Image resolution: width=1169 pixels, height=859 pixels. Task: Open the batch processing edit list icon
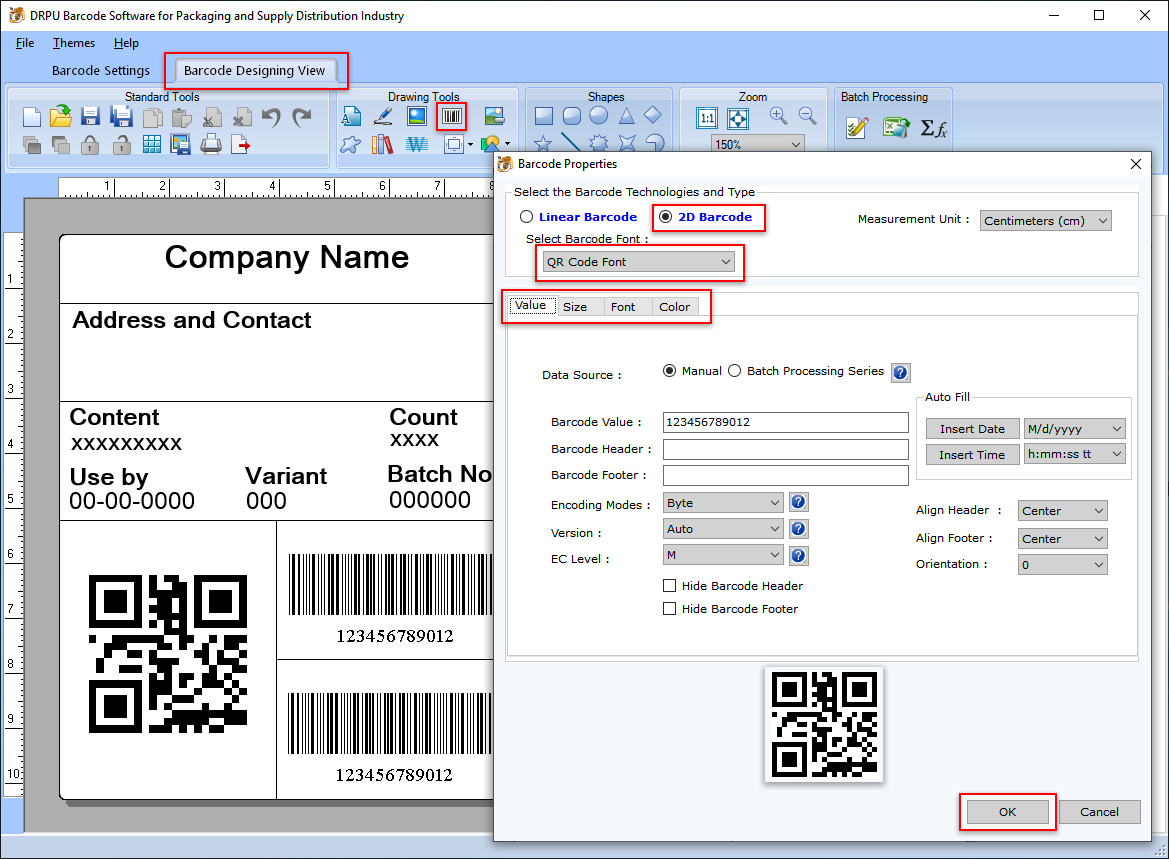[857, 128]
